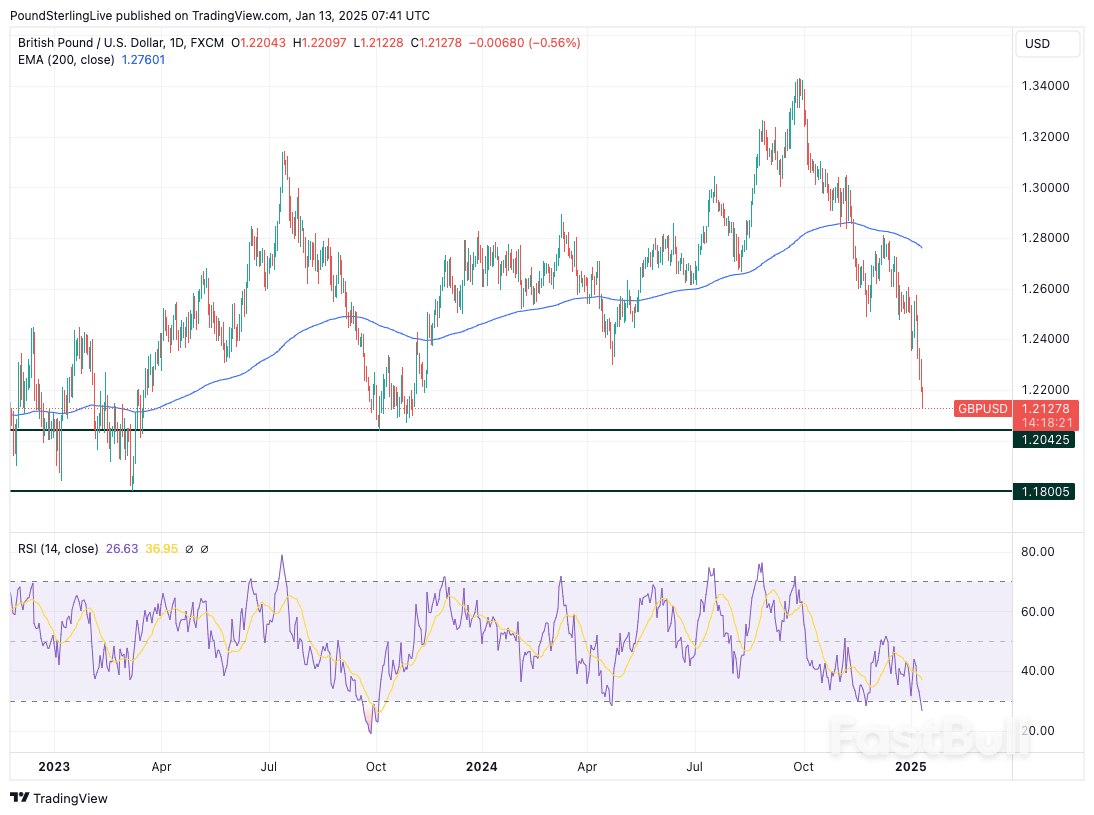Open the USD currency selector

(x=1047, y=44)
